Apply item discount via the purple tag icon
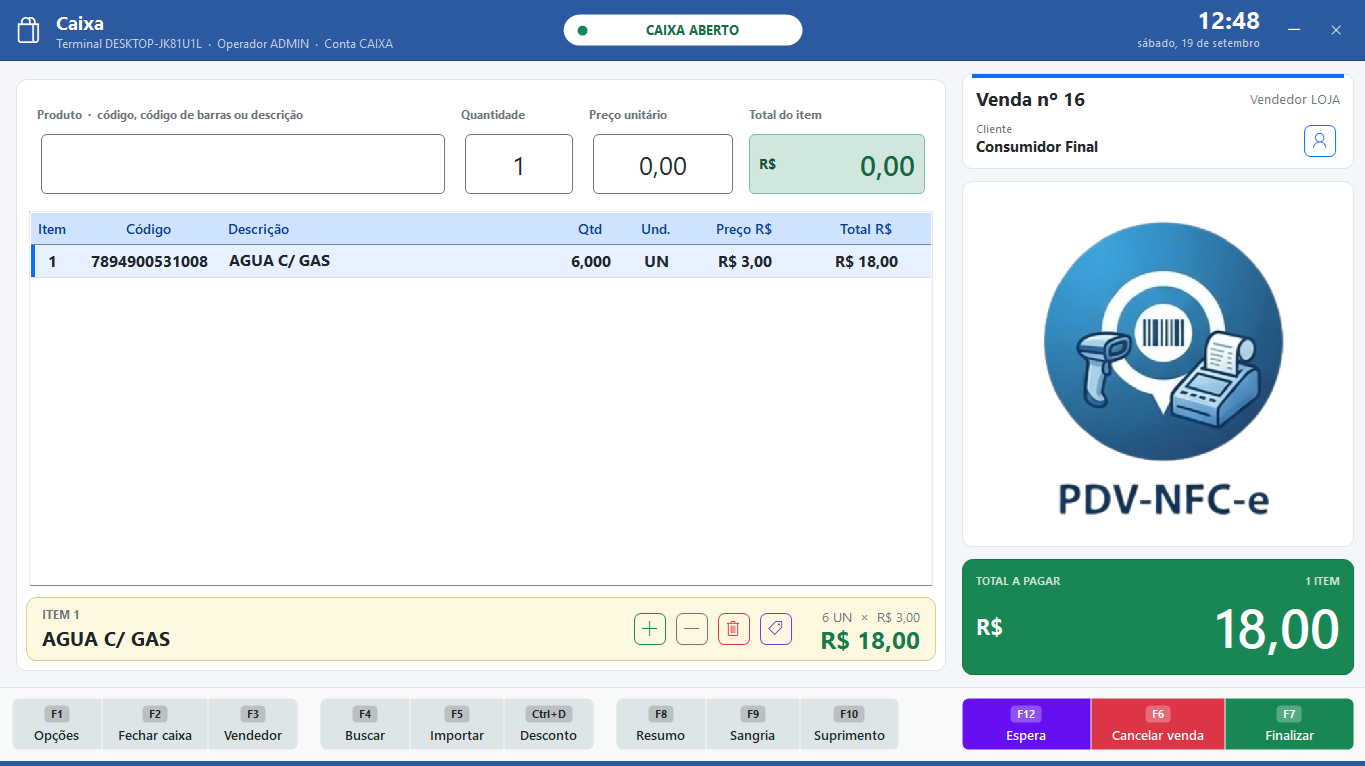1365x766 pixels. 776,629
